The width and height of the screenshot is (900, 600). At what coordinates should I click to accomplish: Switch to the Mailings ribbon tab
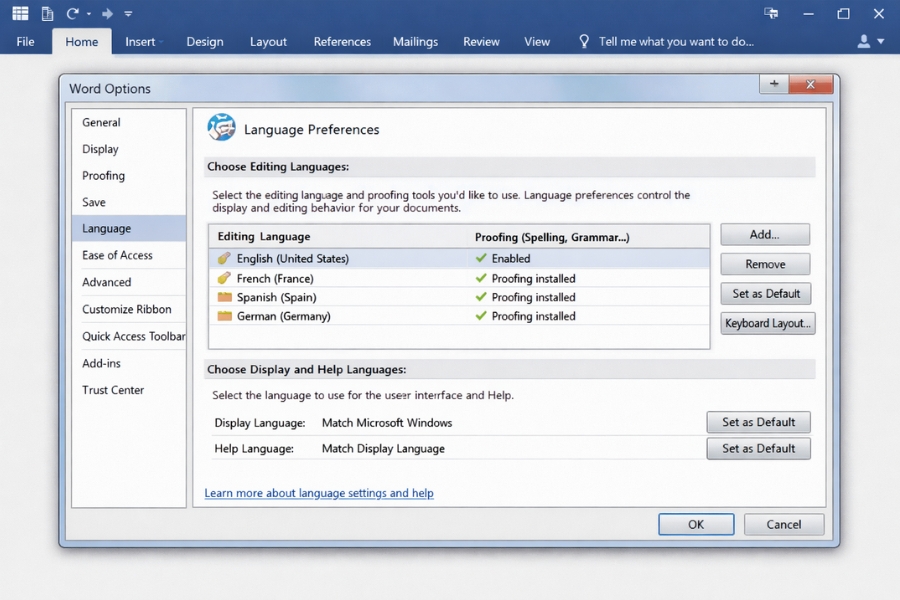pos(415,42)
